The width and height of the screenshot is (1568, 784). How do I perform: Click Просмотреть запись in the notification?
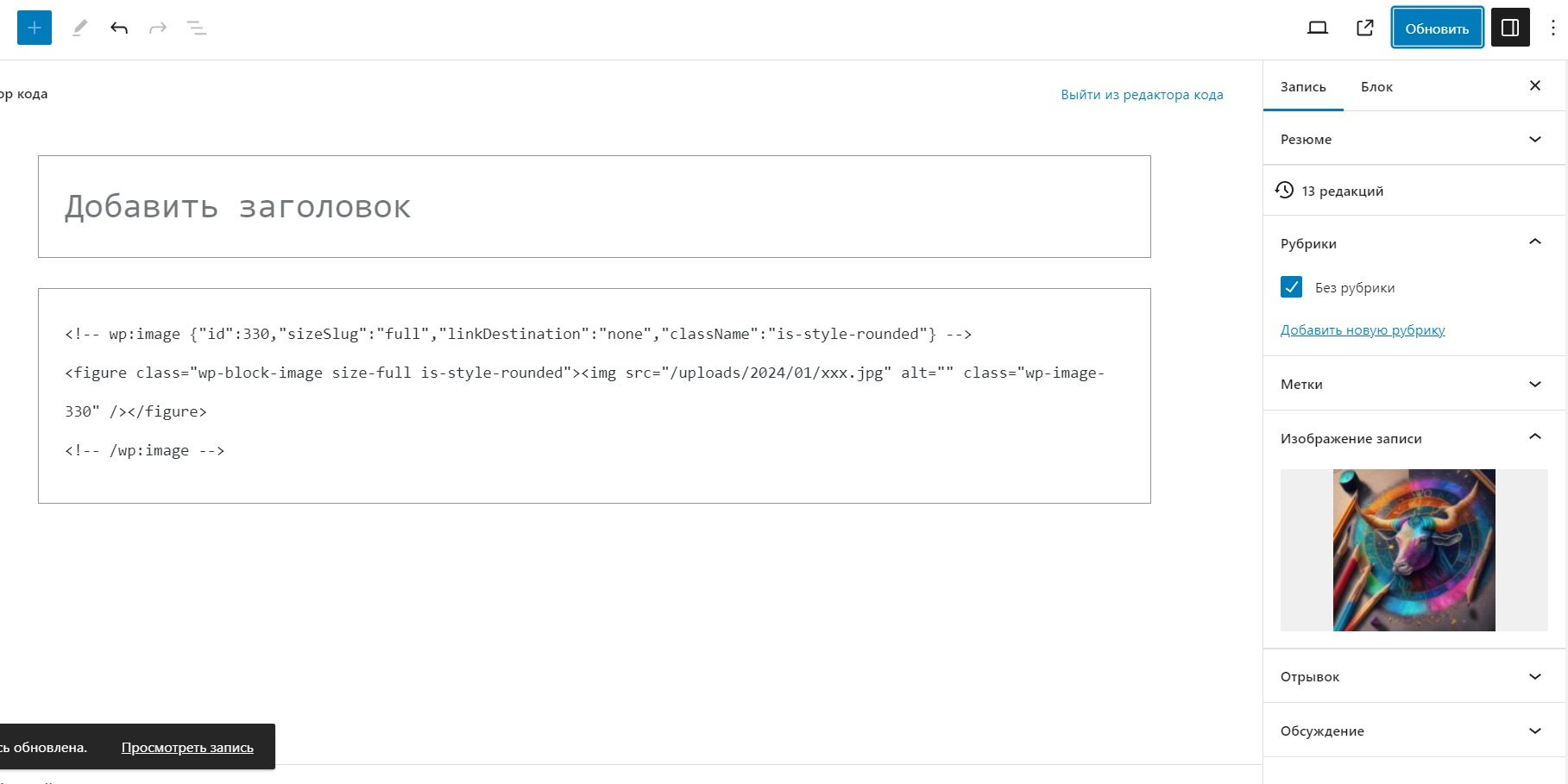coord(187,747)
